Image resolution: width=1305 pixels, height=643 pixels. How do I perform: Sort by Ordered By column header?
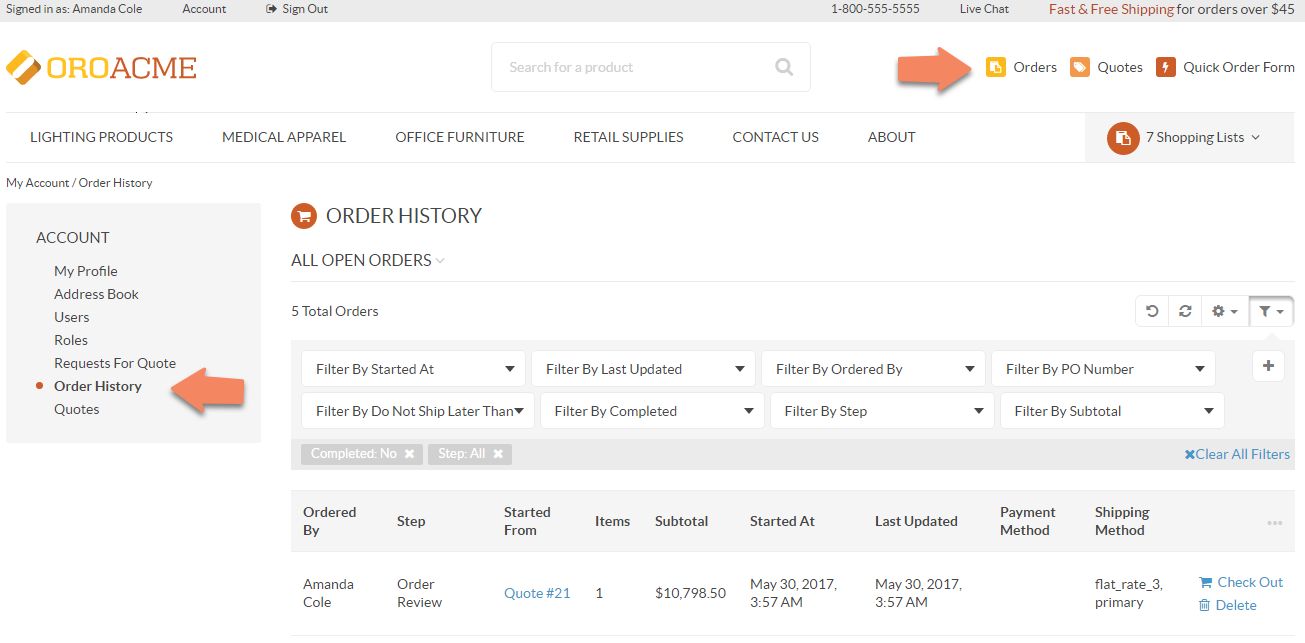[x=330, y=521]
